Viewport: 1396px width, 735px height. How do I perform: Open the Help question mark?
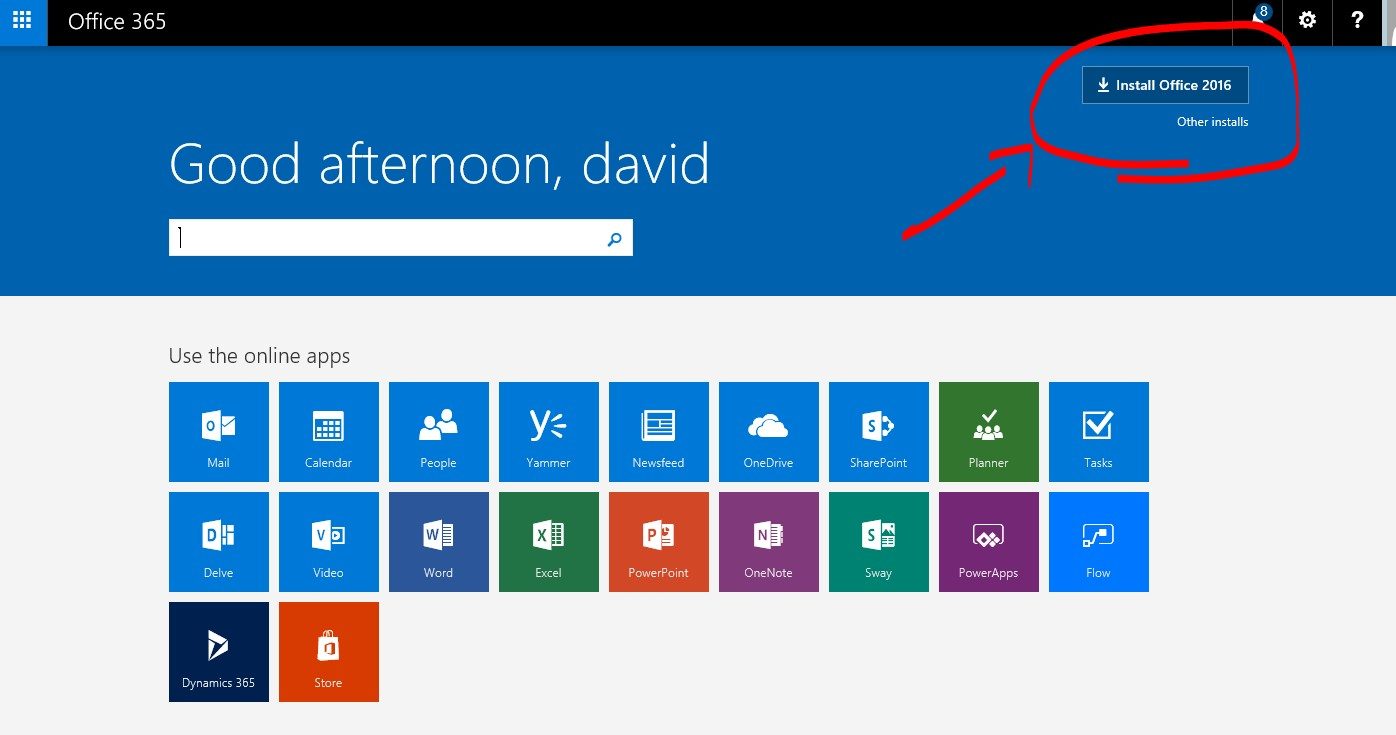pos(1357,21)
